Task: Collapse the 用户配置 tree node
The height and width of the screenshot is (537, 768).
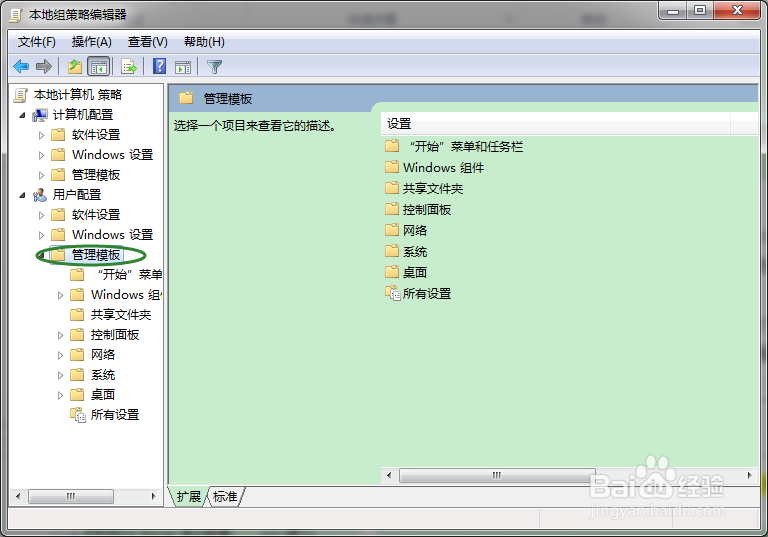Action: tap(23, 195)
